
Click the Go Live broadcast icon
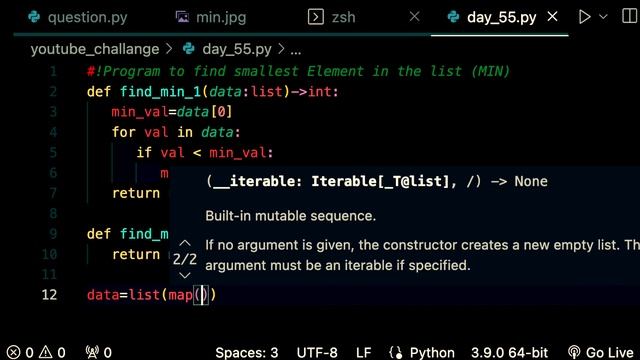[574, 352]
